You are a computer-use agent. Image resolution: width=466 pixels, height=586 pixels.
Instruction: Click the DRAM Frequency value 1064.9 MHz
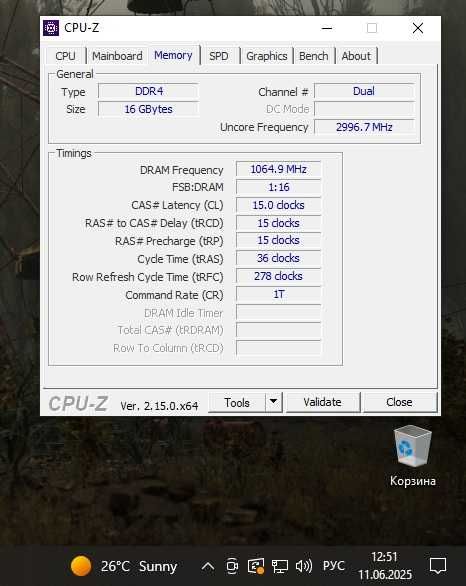tap(278, 169)
